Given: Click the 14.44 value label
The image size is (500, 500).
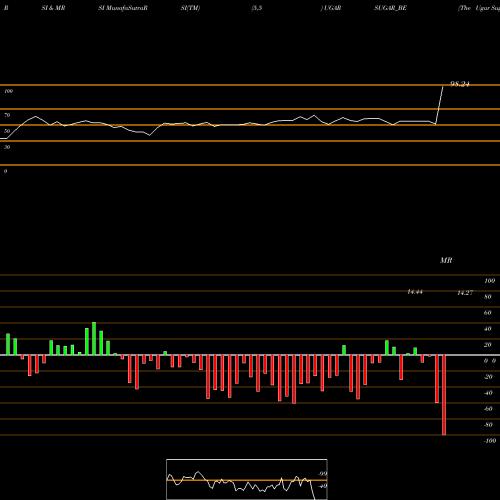Looking at the screenshot, I should point(415,292).
